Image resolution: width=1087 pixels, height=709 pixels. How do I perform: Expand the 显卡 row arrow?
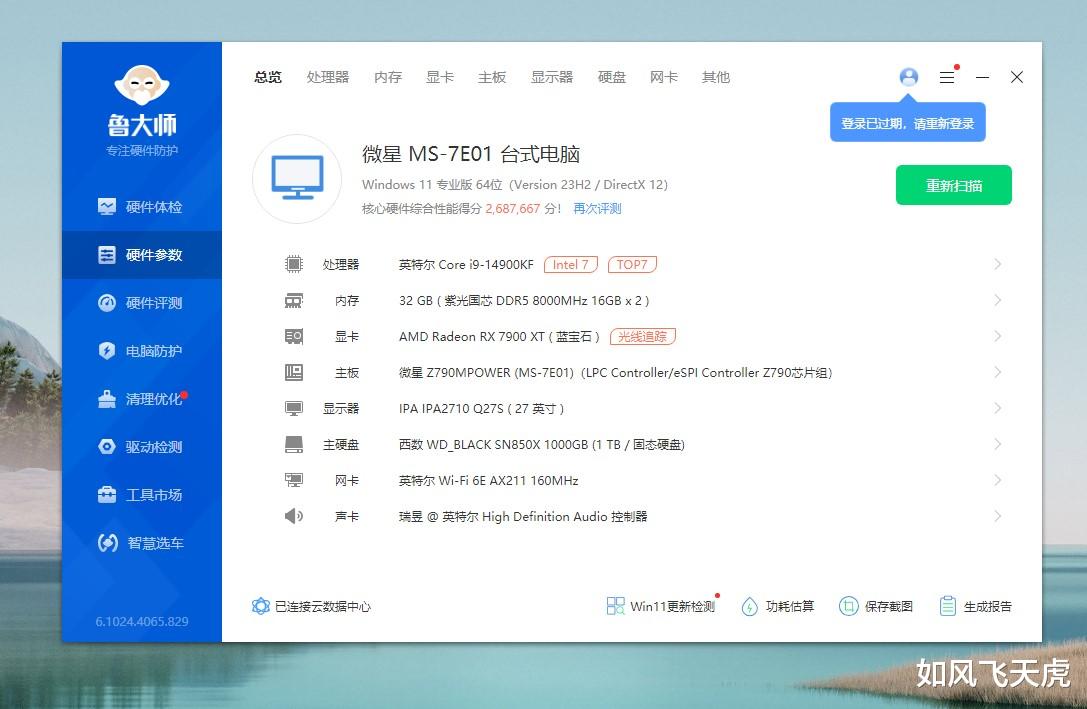[x=998, y=336]
